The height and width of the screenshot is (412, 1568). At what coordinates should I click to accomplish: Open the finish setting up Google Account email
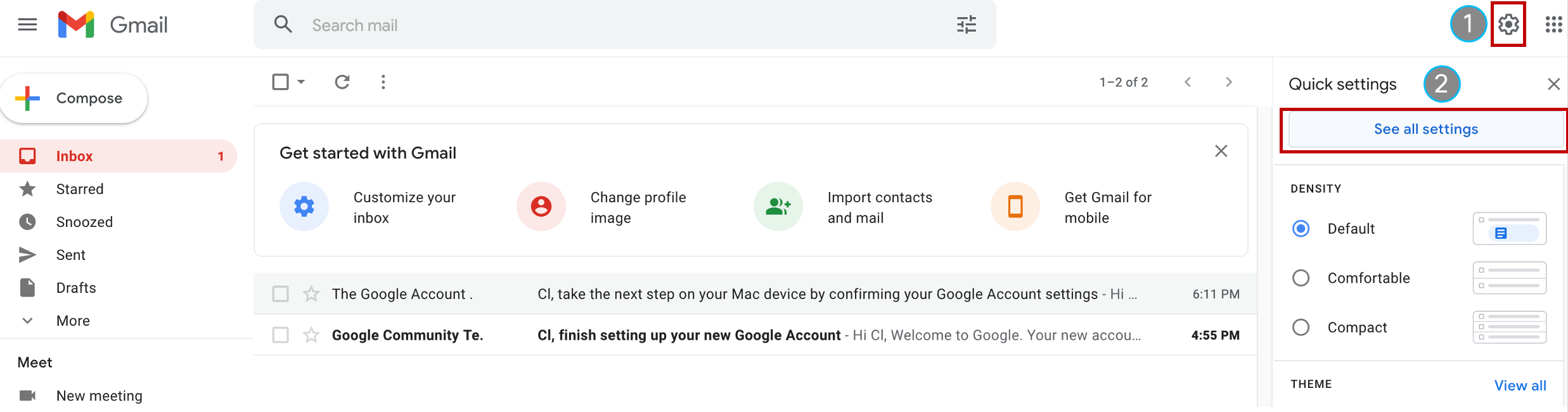tap(689, 335)
